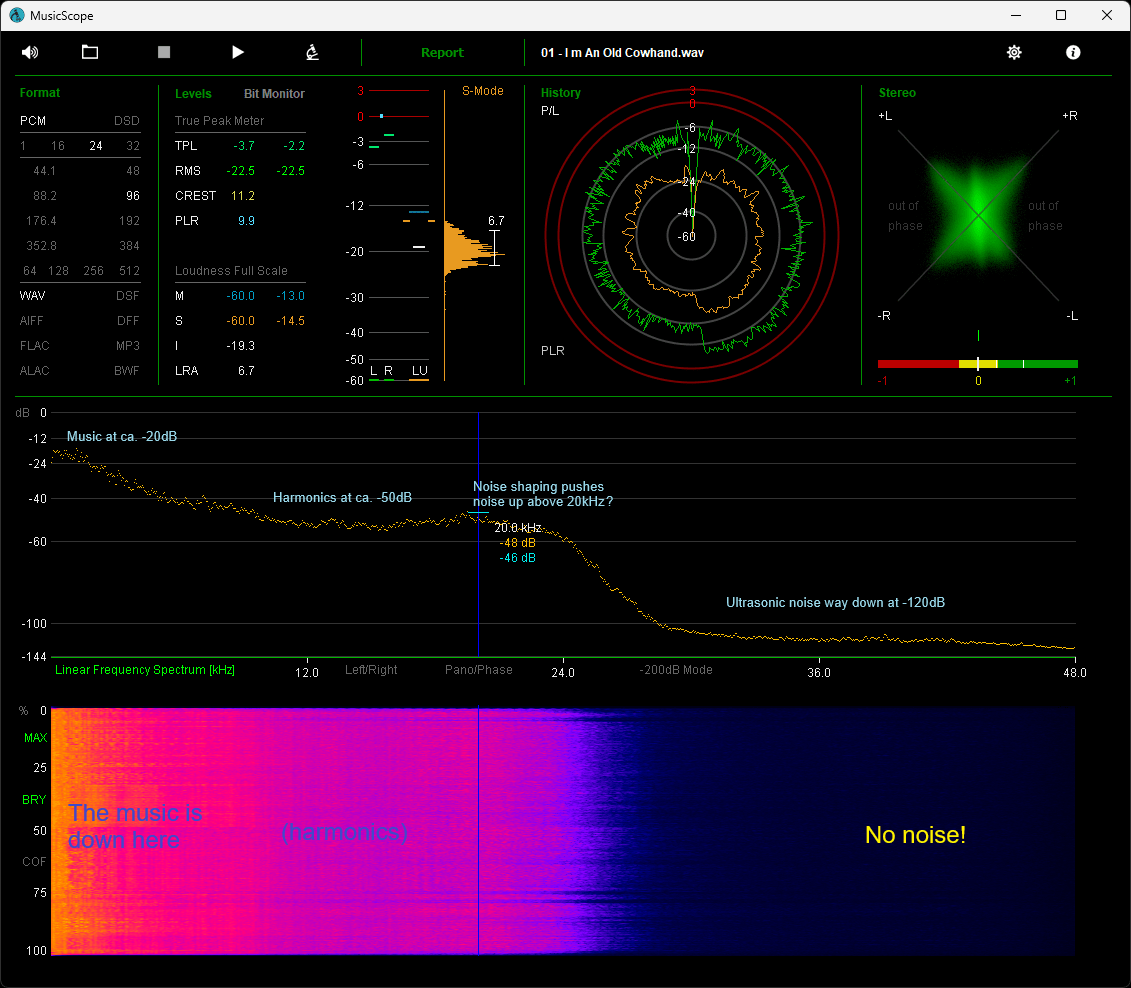The image size is (1131, 988).
Task: Click the S-Mode label
Action: click(x=483, y=91)
